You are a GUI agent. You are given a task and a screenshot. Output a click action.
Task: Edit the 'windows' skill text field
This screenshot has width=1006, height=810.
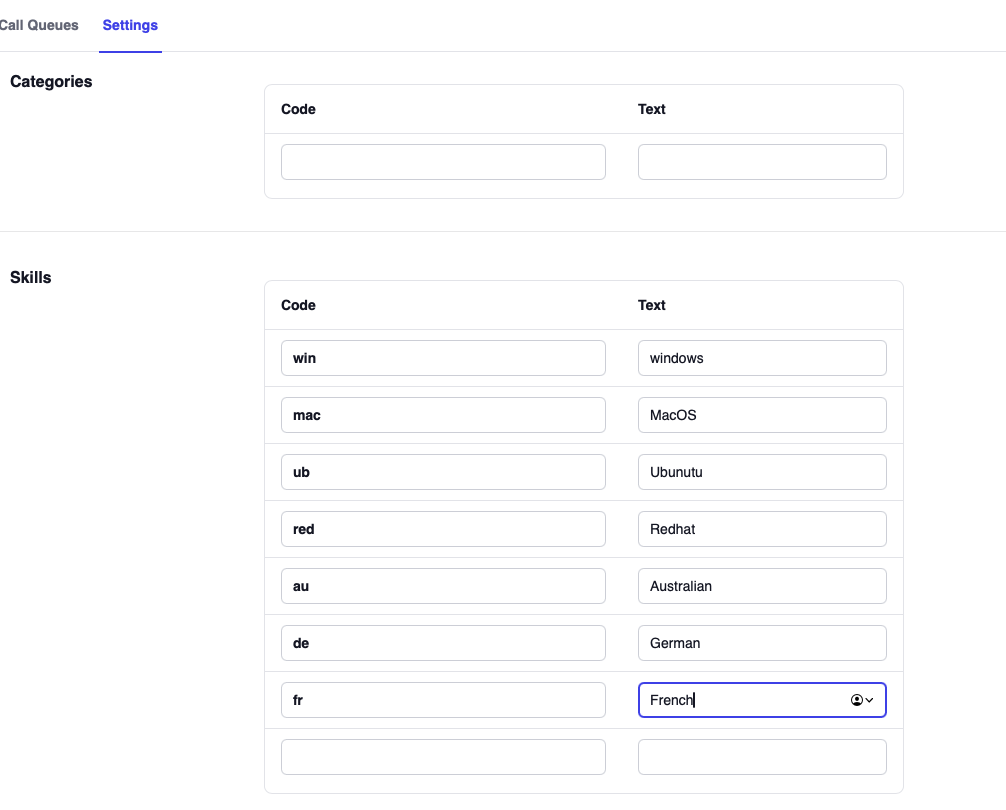pos(762,358)
